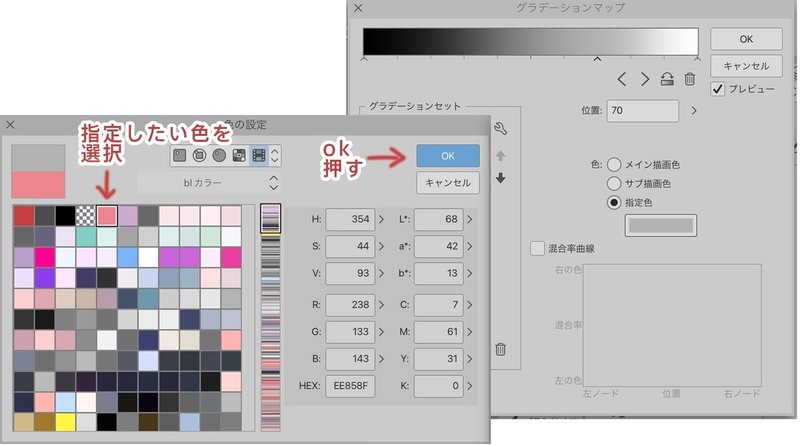Image resolution: width=800 pixels, height=445 pixels.
Task: Click the S value field showing 44
Action: pos(350,246)
